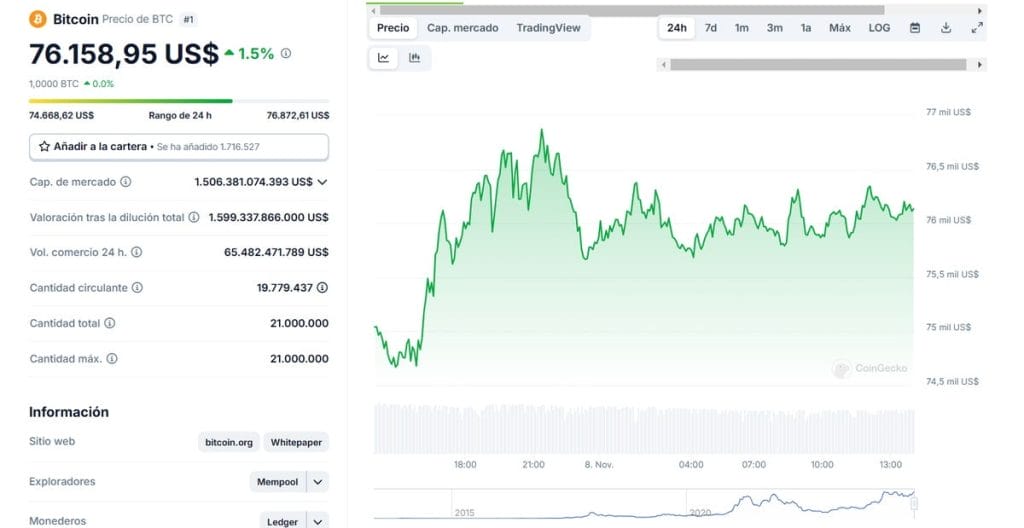1024x528 pixels.
Task: Click the Bitcoin orange logo icon
Action: 38,19
